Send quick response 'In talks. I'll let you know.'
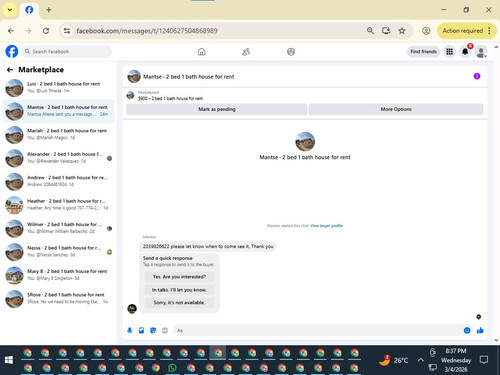 pyautogui.click(x=179, y=290)
